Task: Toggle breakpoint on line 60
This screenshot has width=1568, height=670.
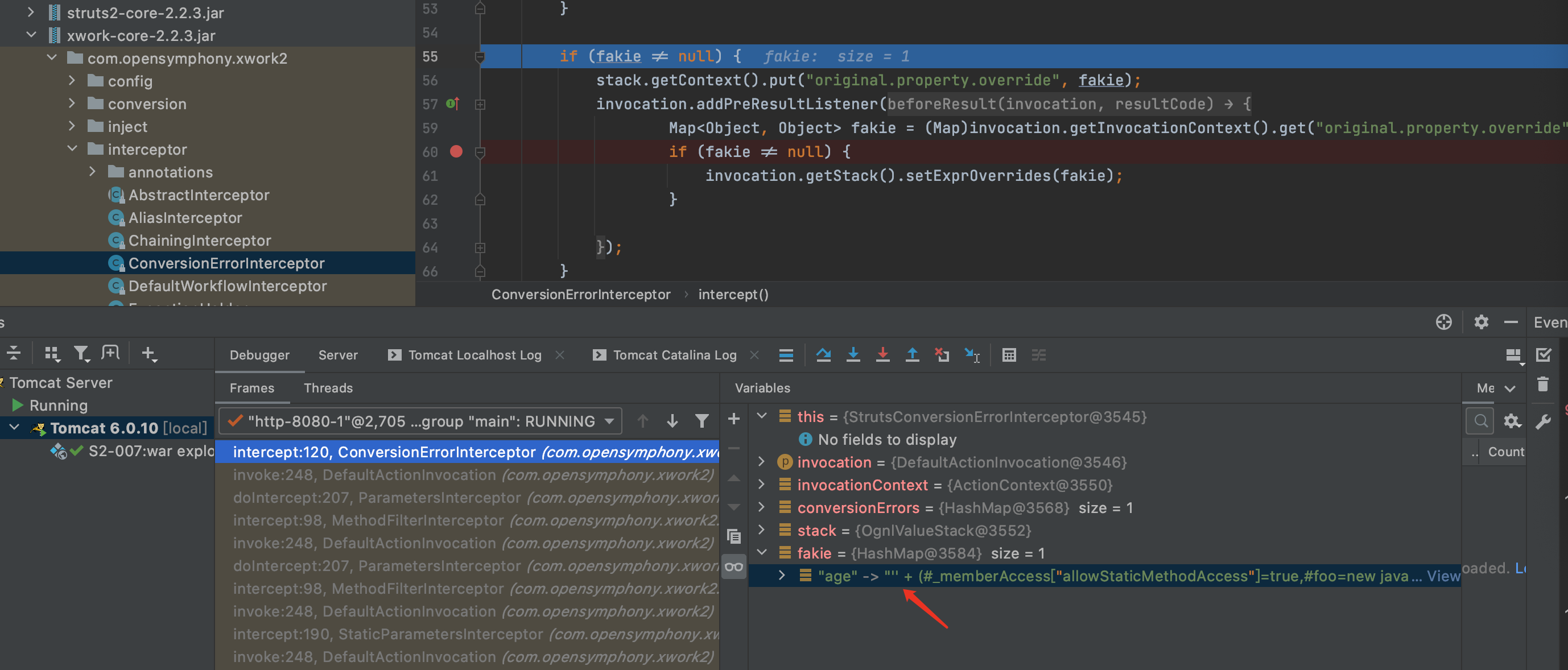Action: pos(456,151)
